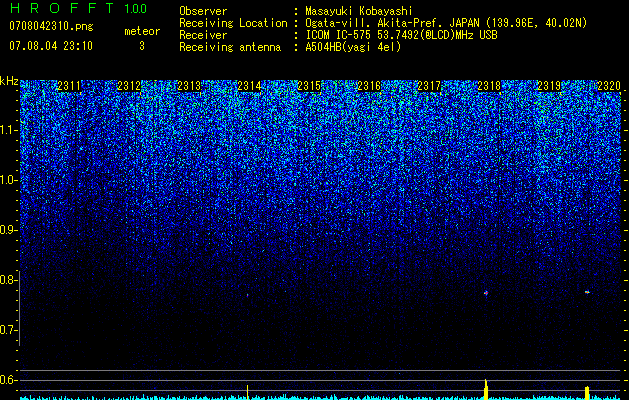Click the 2312 time marker
This screenshot has width=629, height=400.
tap(129, 86)
